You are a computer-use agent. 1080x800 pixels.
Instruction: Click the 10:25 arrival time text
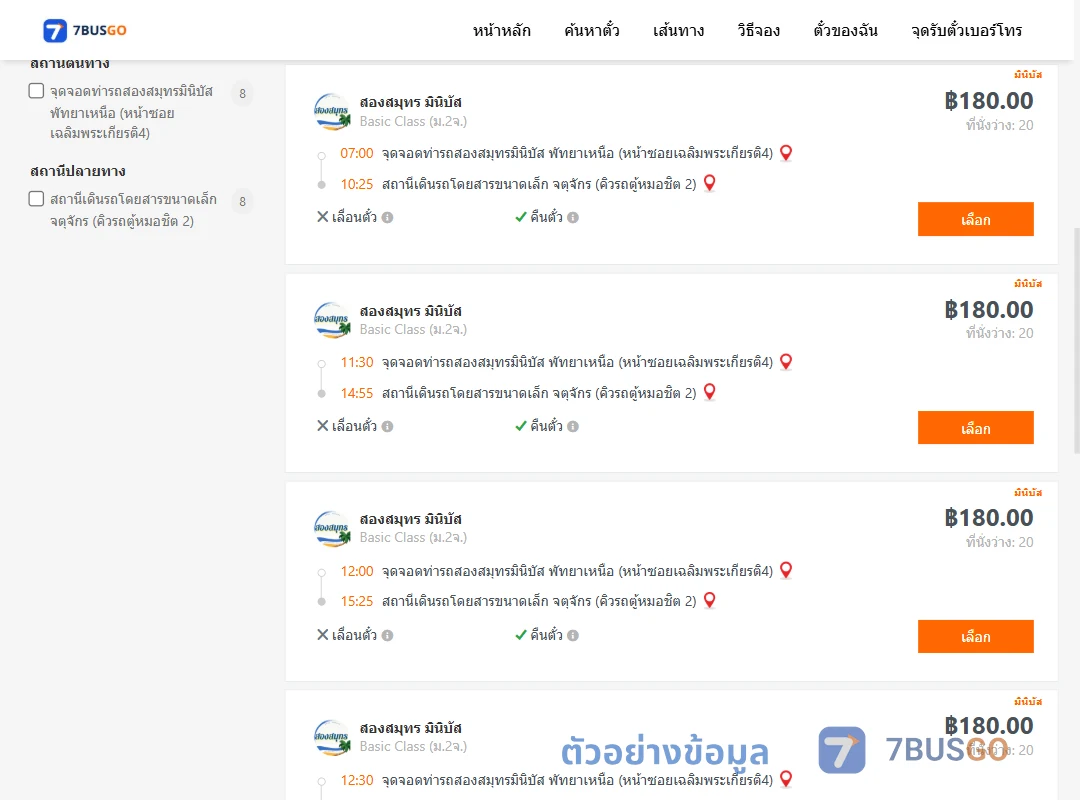click(357, 184)
